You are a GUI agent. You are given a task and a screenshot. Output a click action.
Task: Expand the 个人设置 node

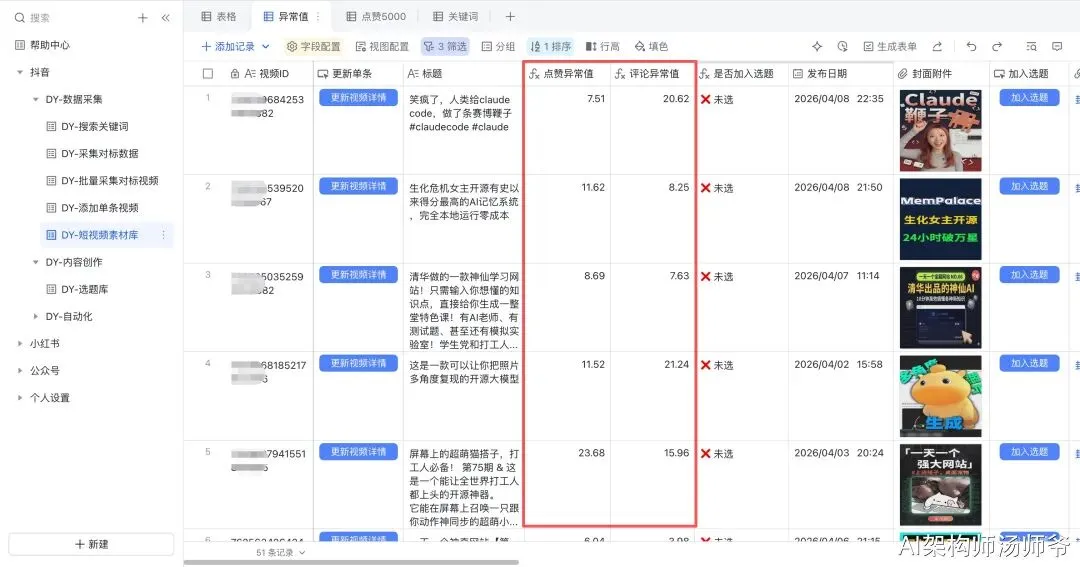coord(20,398)
